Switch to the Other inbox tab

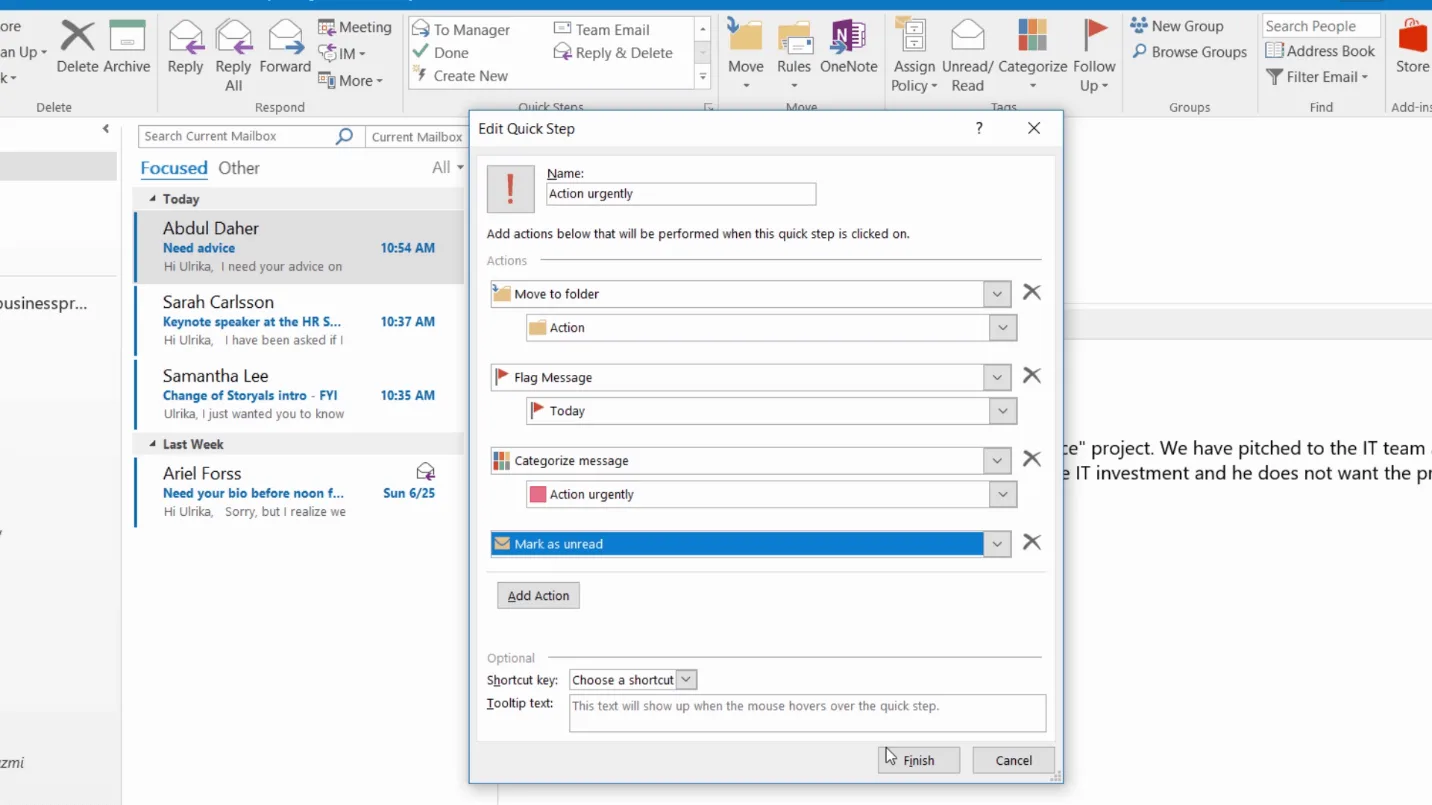coord(239,168)
